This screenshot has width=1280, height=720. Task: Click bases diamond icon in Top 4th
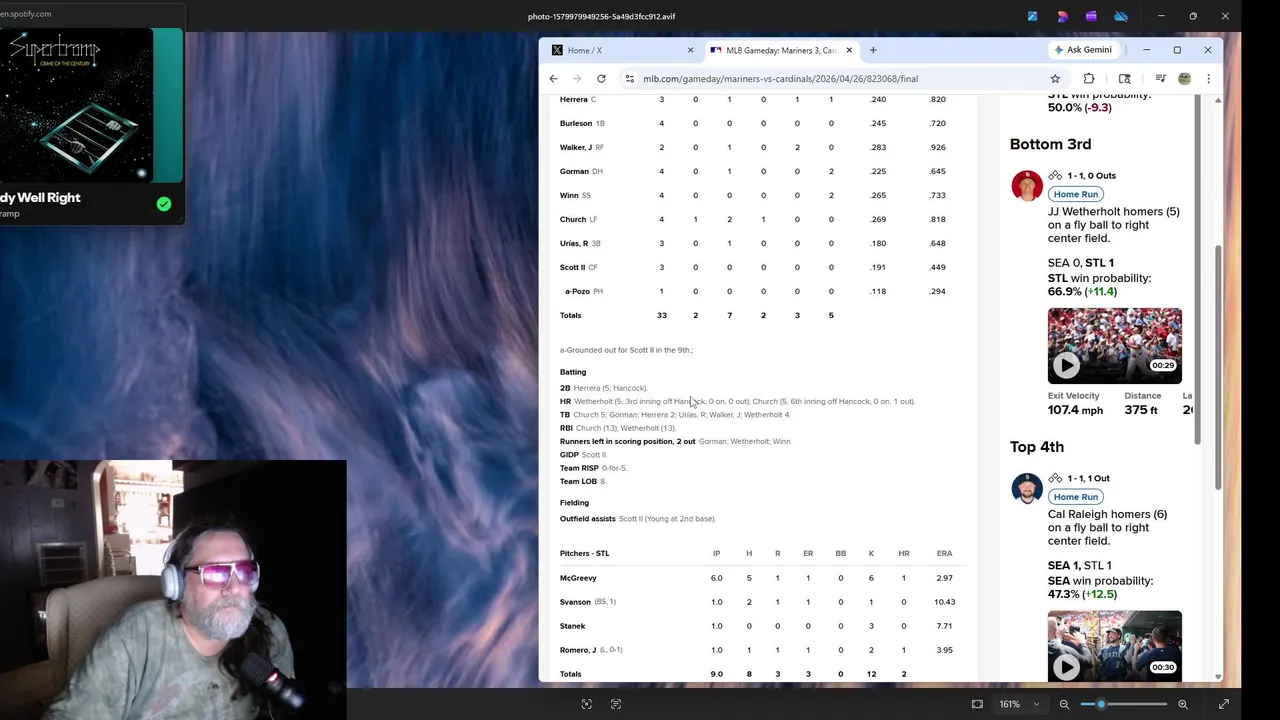(x=1055, y=478)
